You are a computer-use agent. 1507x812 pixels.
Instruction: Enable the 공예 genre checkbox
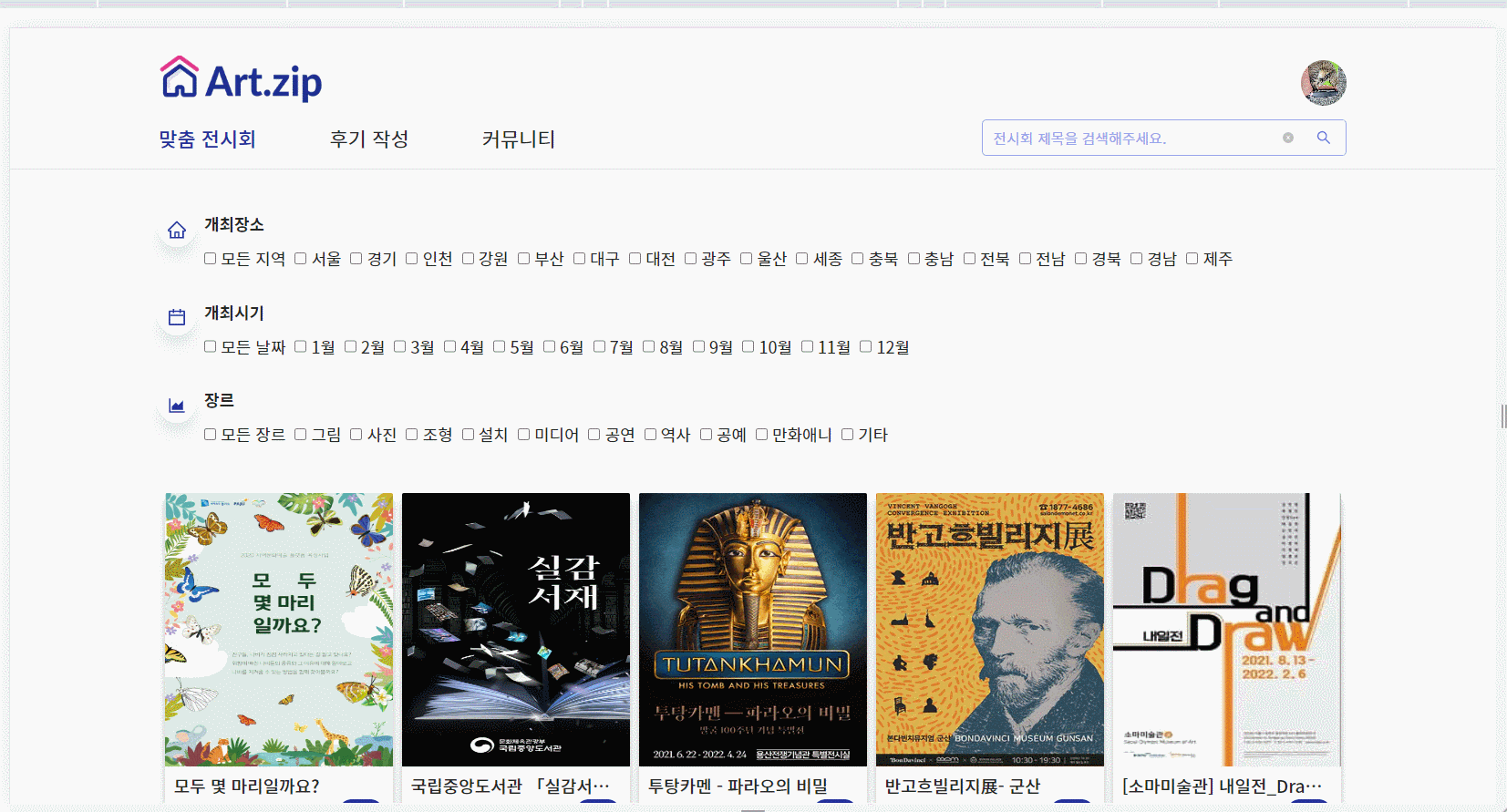707,435
